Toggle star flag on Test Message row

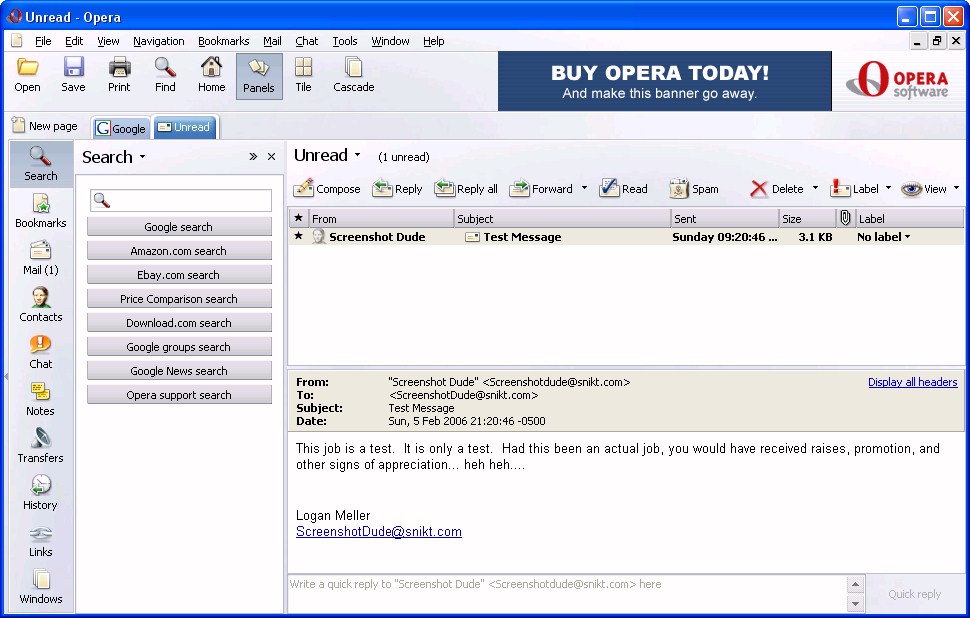pos(298,237)
